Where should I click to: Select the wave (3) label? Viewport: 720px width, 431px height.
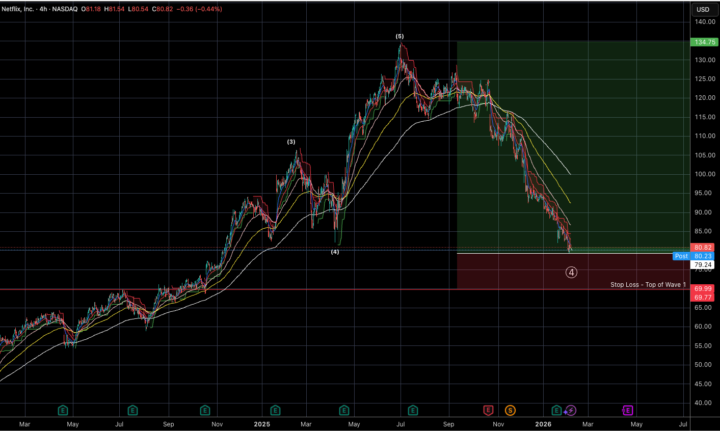(x=291, y=142)
